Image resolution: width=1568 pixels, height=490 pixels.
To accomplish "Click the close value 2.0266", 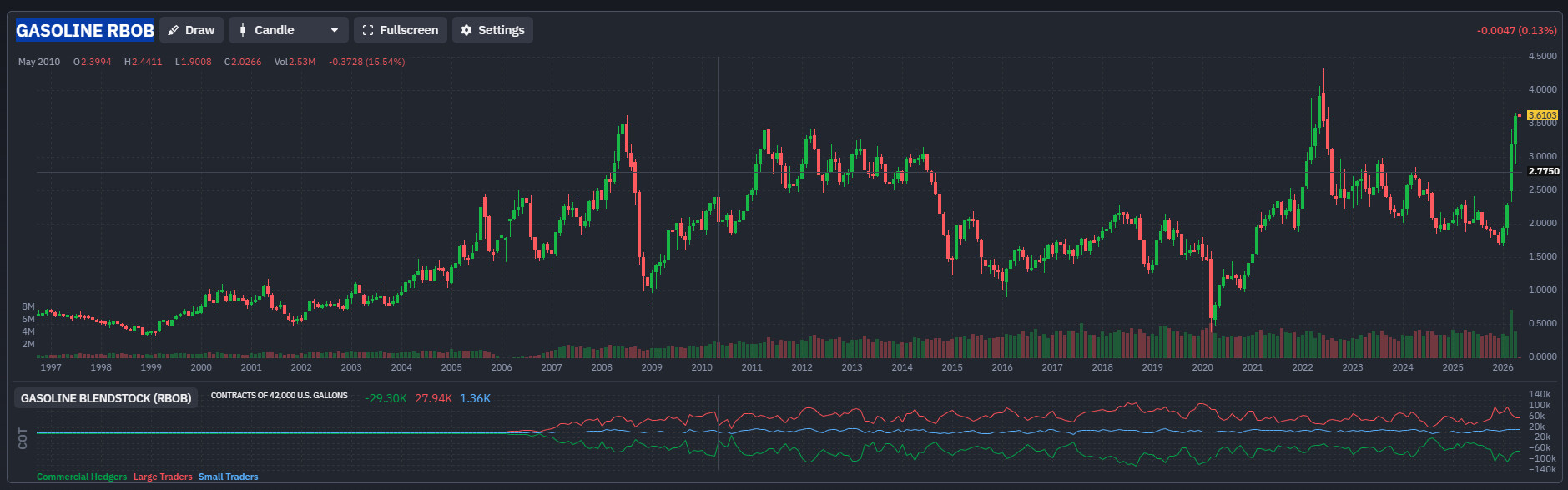I will [x=246, y=62].
